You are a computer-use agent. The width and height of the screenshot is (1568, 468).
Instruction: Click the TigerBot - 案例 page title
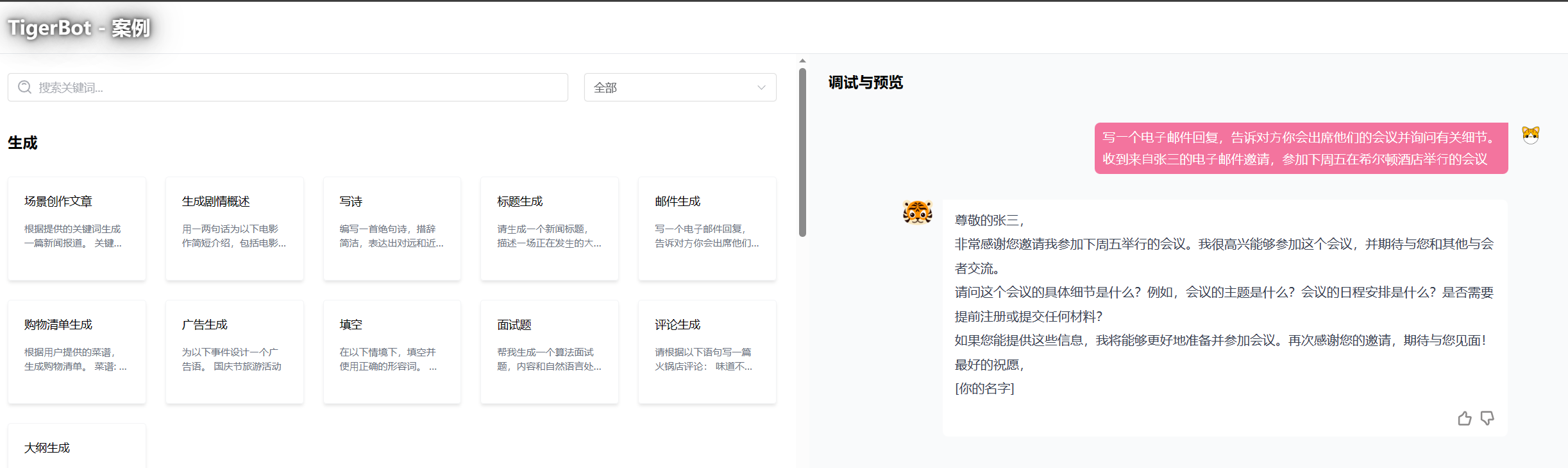pos(79,28)
